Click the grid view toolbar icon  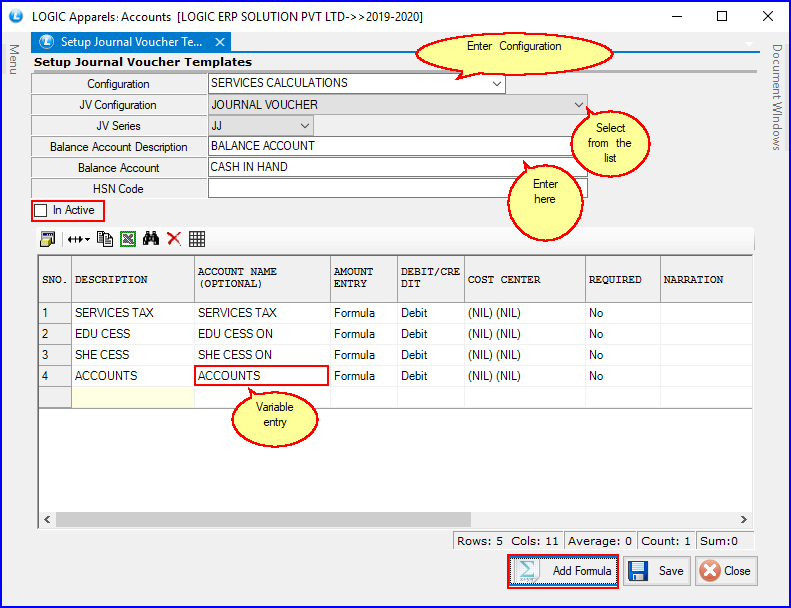coord(197,239)
